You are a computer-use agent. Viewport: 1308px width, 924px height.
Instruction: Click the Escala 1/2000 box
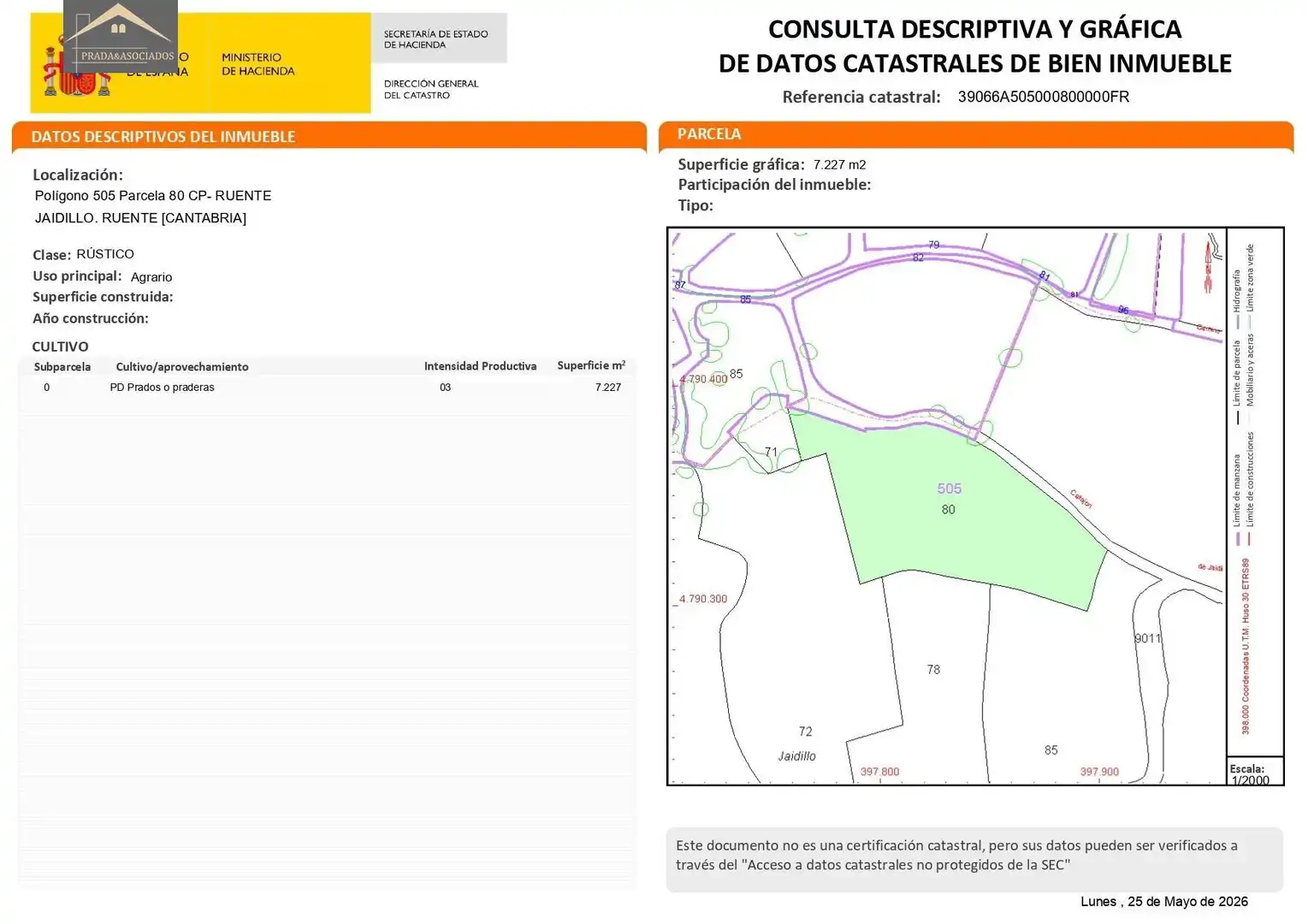pyautogui.click(x=1255, y=773)
